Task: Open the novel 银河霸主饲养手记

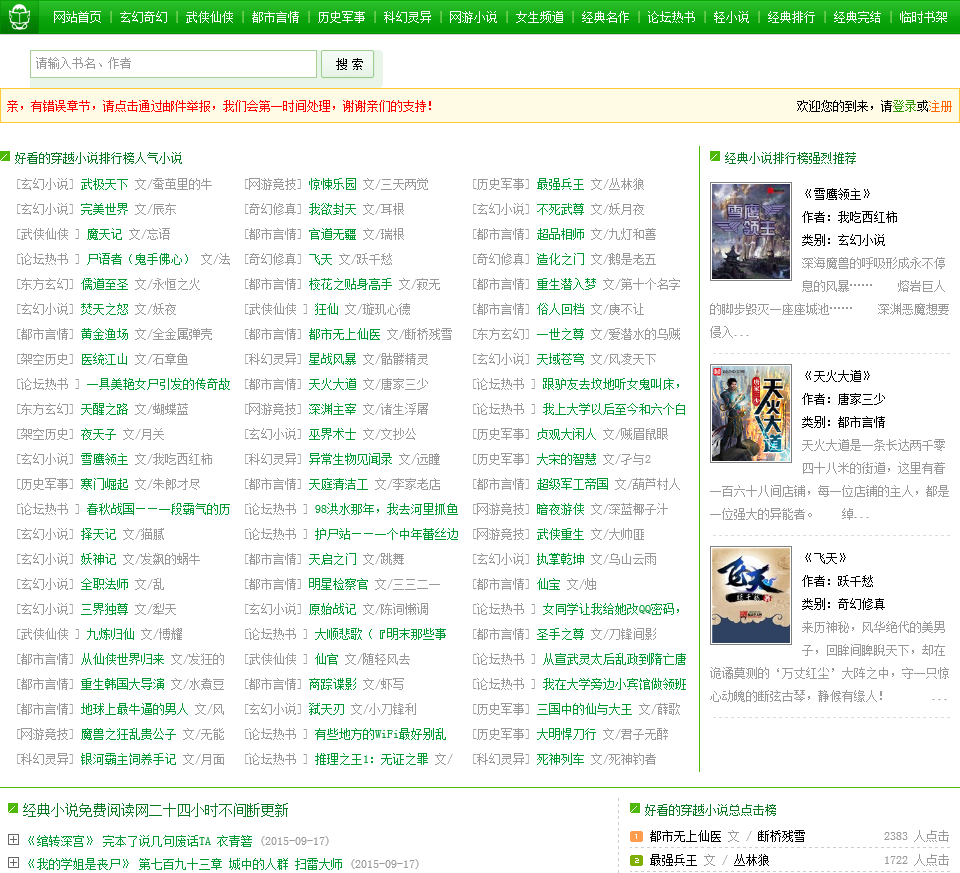Action: [128, 759]
